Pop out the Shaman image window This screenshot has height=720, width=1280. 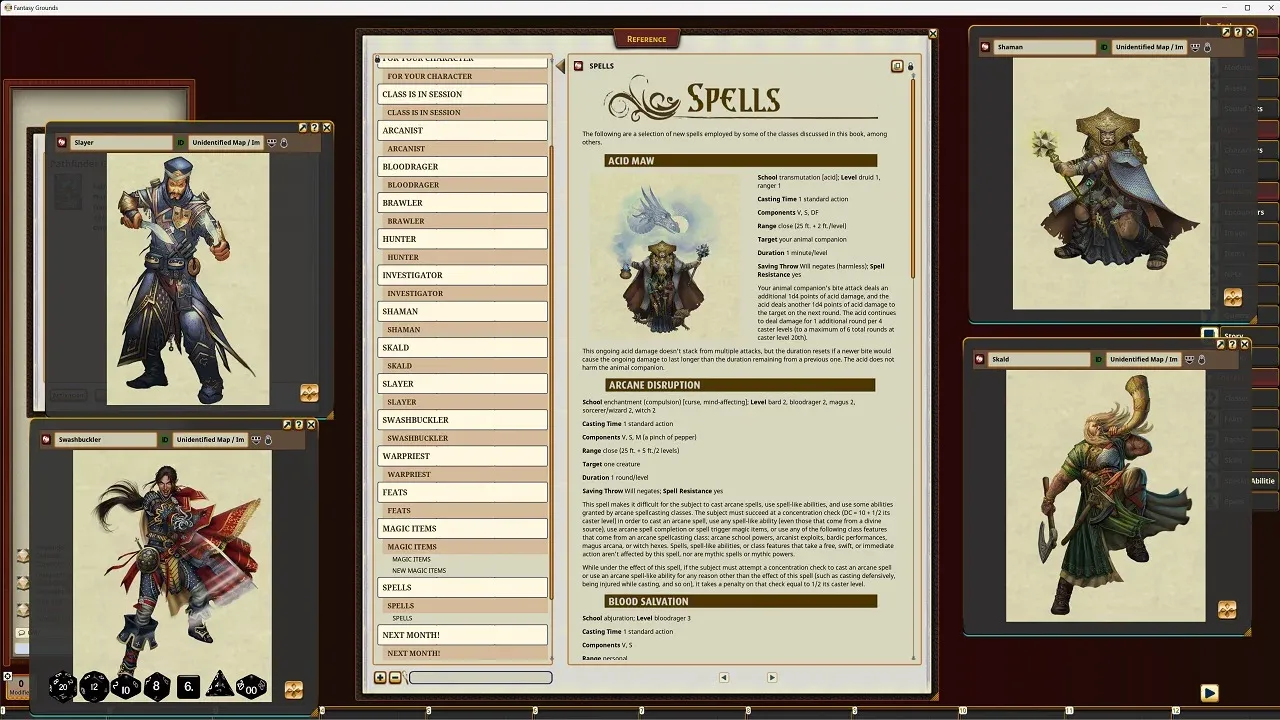(1226, 32)
